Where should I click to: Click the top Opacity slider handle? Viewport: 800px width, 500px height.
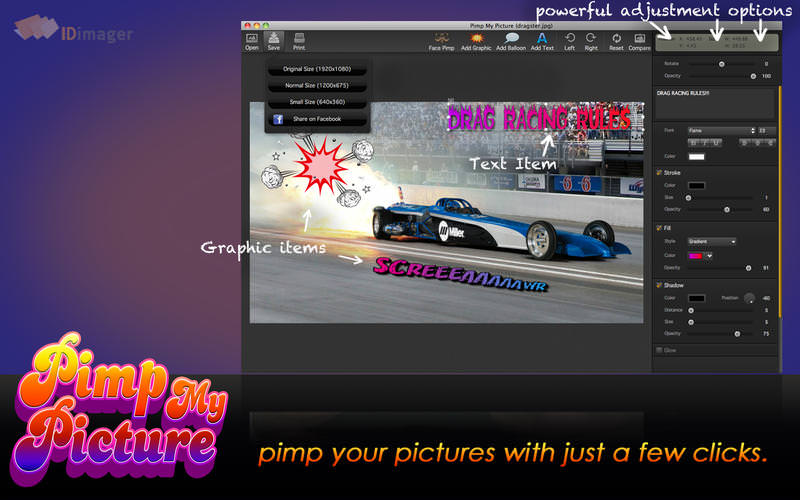coord(753,76)
